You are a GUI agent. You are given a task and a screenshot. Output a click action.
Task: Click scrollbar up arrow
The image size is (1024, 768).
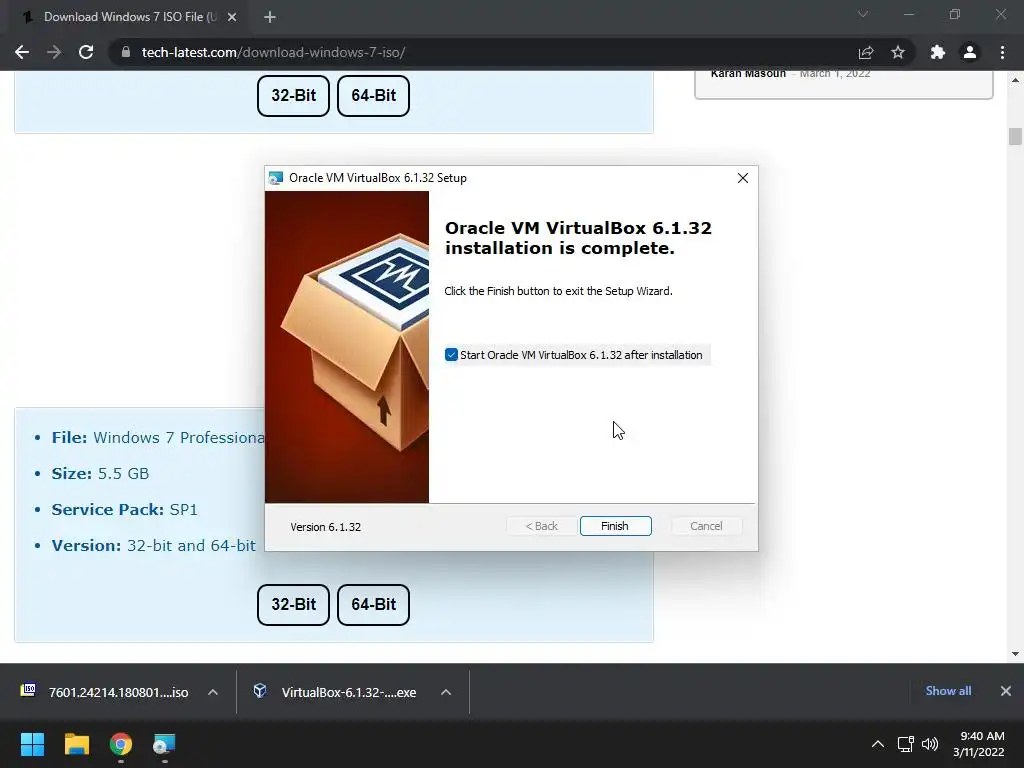tap(1015, 80)
